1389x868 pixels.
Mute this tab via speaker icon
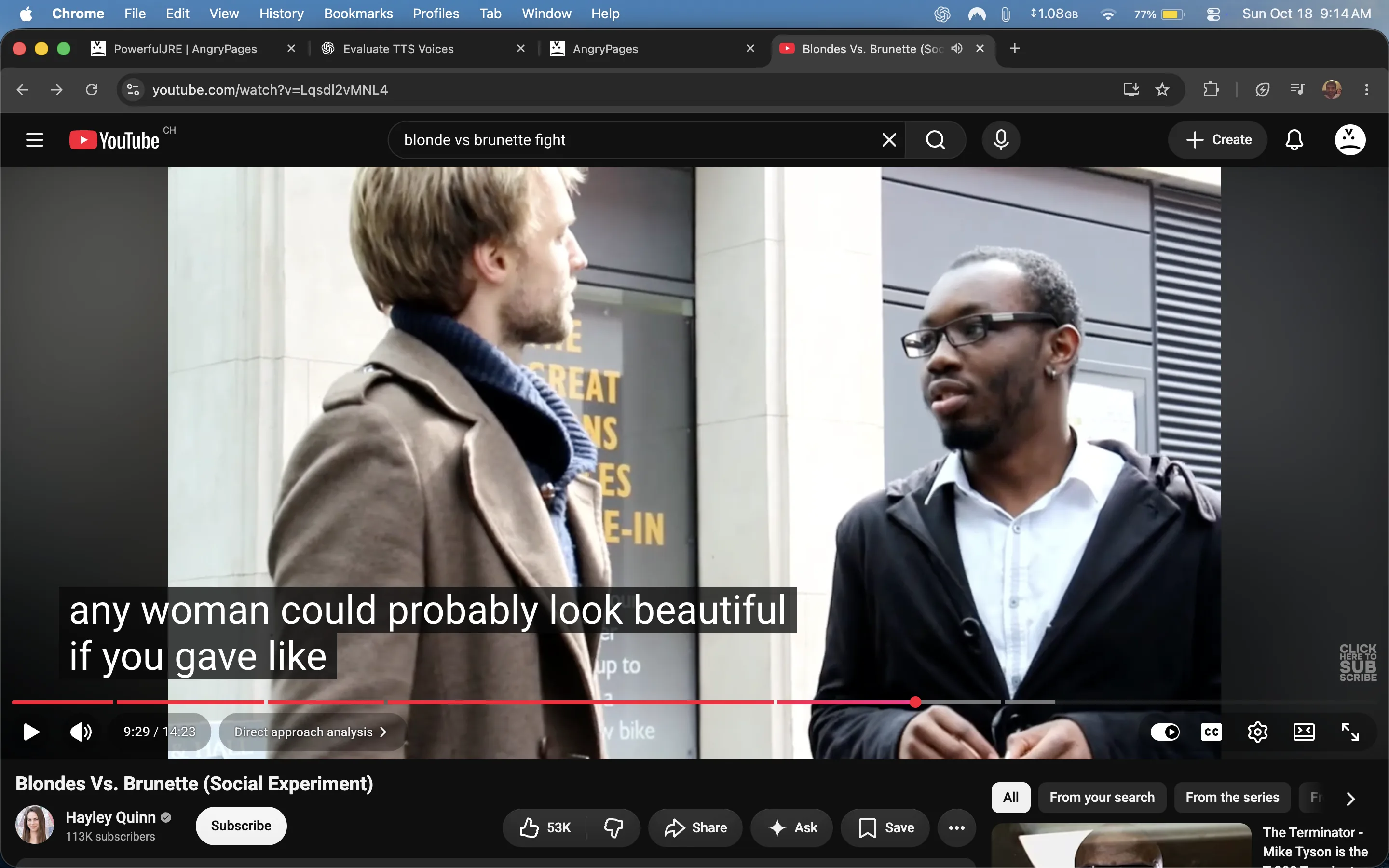click(956, 48)
